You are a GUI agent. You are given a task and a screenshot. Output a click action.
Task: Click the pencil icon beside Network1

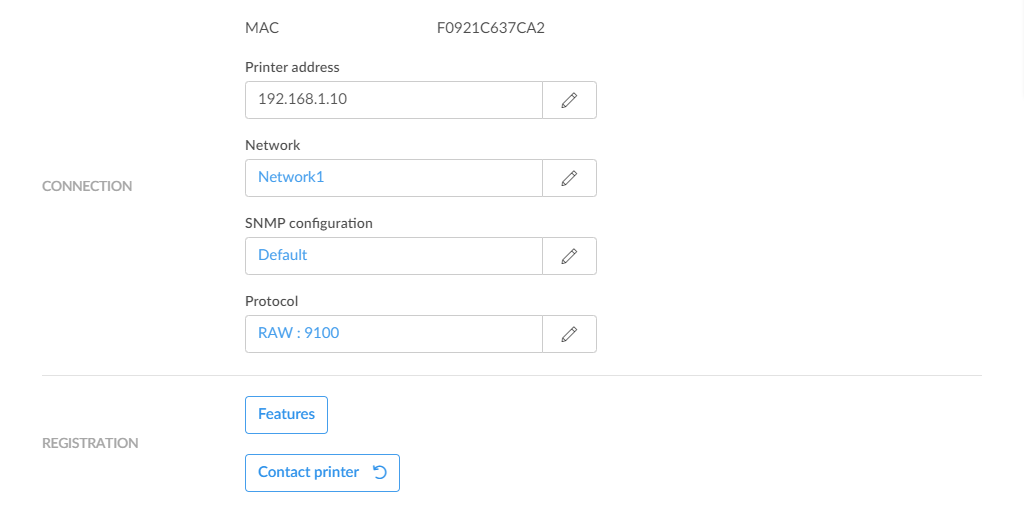click(x=569, y=178)
